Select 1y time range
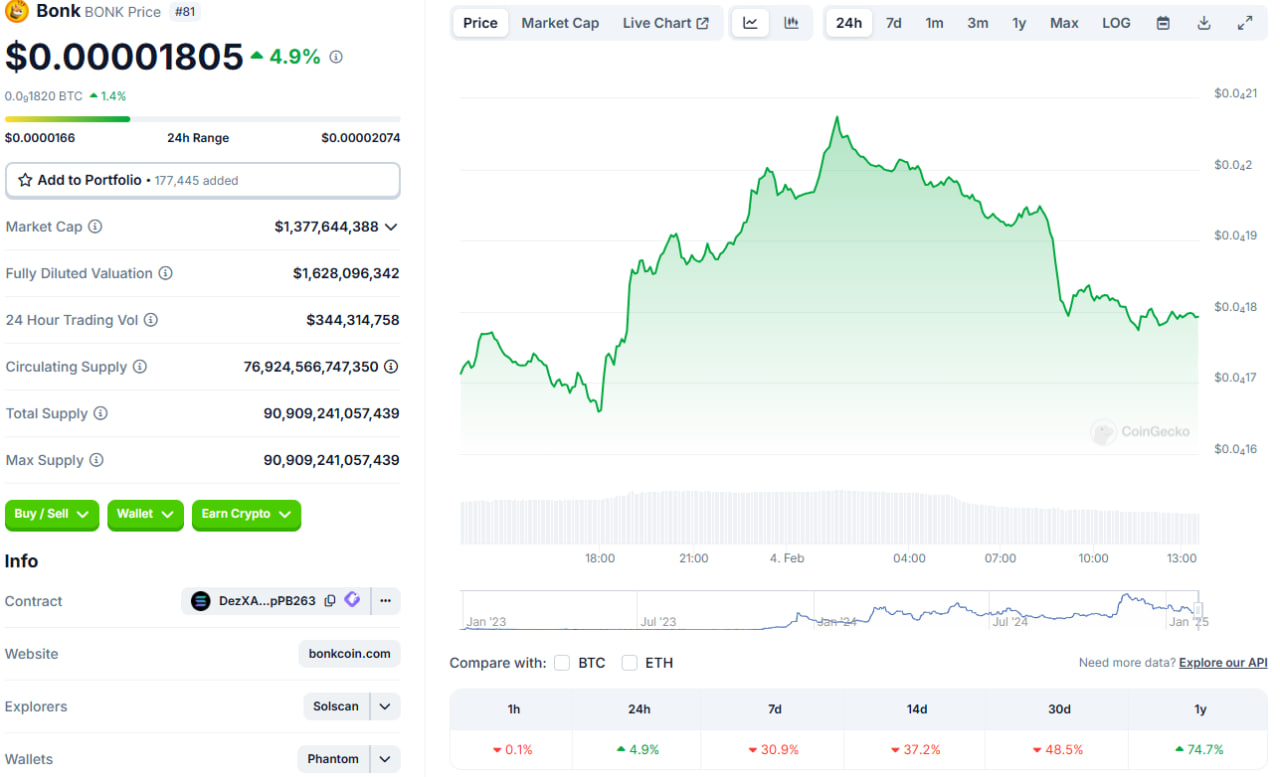 (1019, 23)
